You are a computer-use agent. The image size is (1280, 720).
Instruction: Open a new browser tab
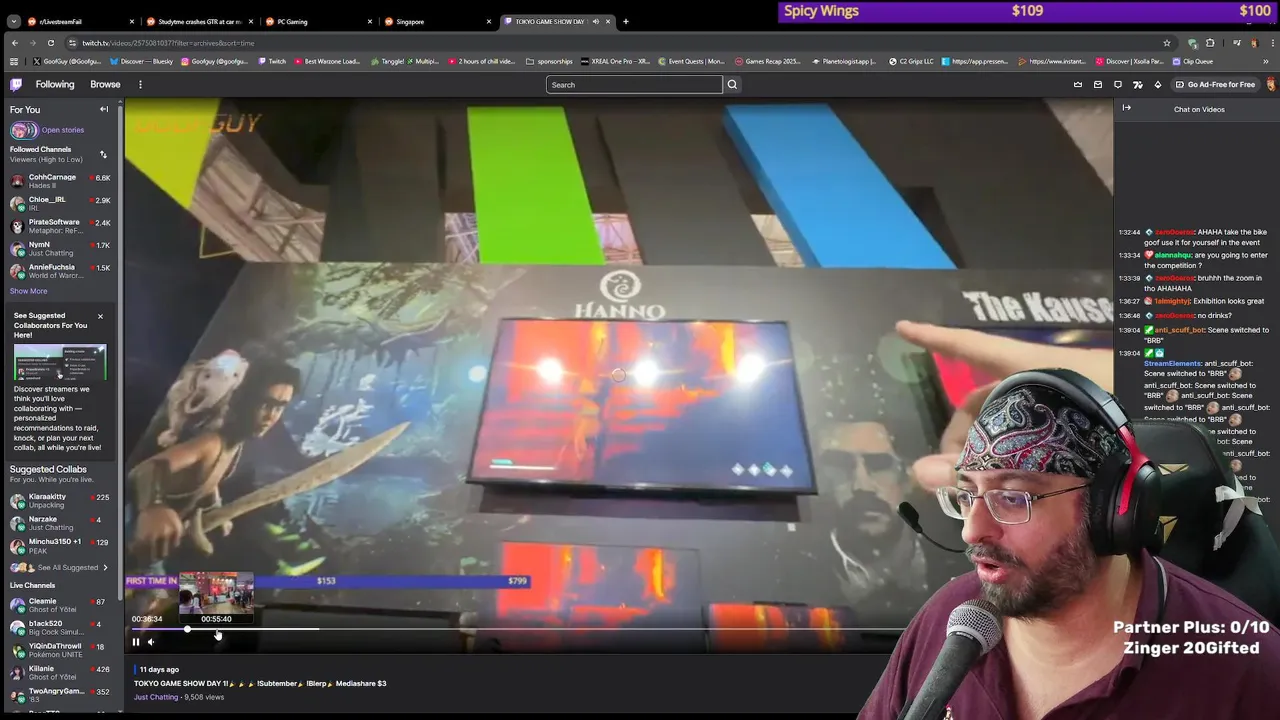click(x=625, y=21)
